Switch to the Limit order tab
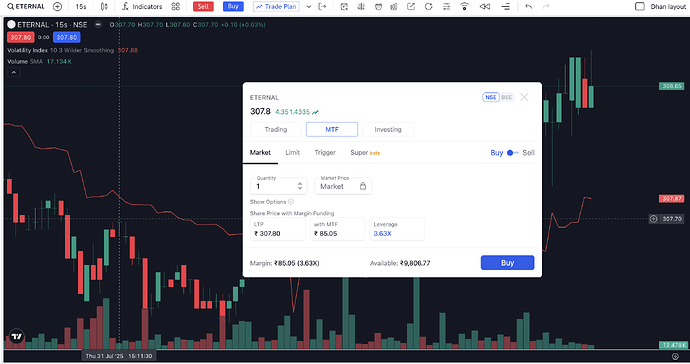This screenshot has height=364, width=690. (292, 152)
